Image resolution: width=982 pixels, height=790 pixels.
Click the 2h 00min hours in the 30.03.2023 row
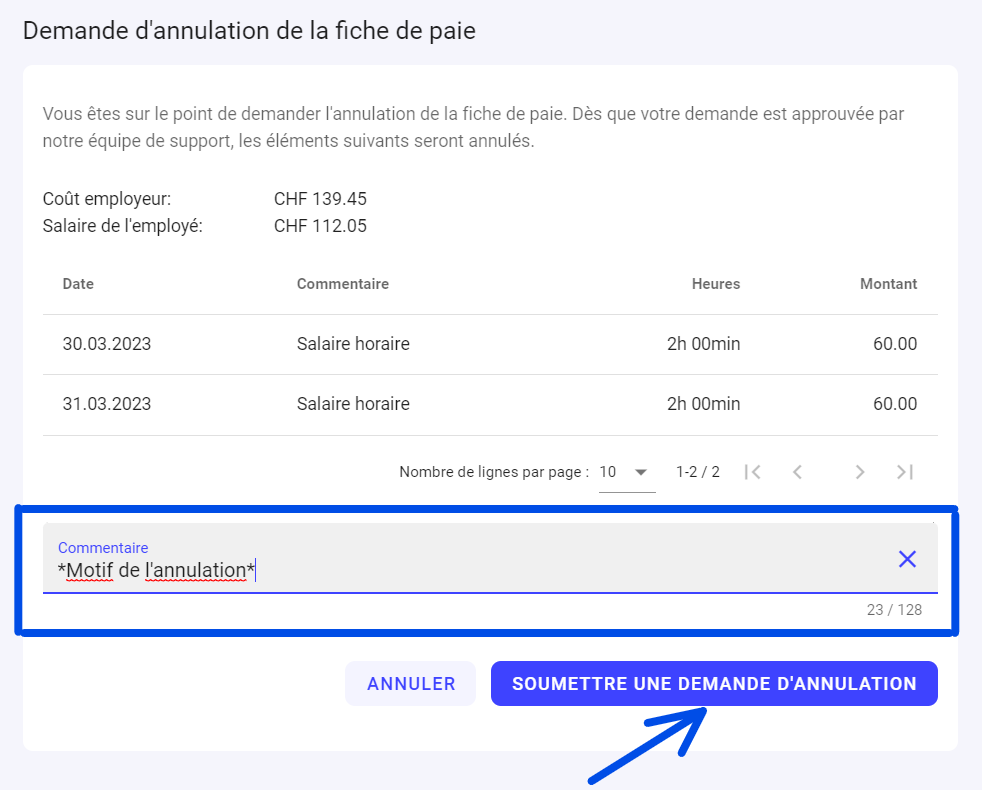(x=703, y=344)
